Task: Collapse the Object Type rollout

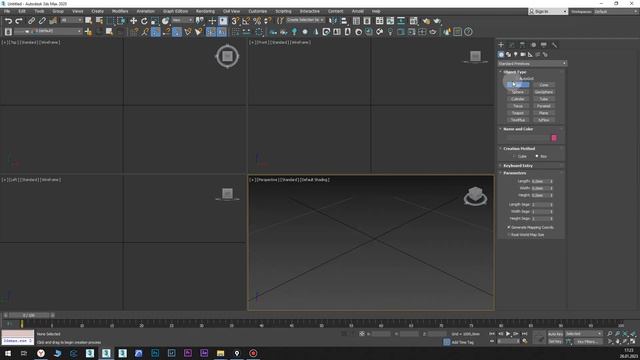Action: click(515, 72)
